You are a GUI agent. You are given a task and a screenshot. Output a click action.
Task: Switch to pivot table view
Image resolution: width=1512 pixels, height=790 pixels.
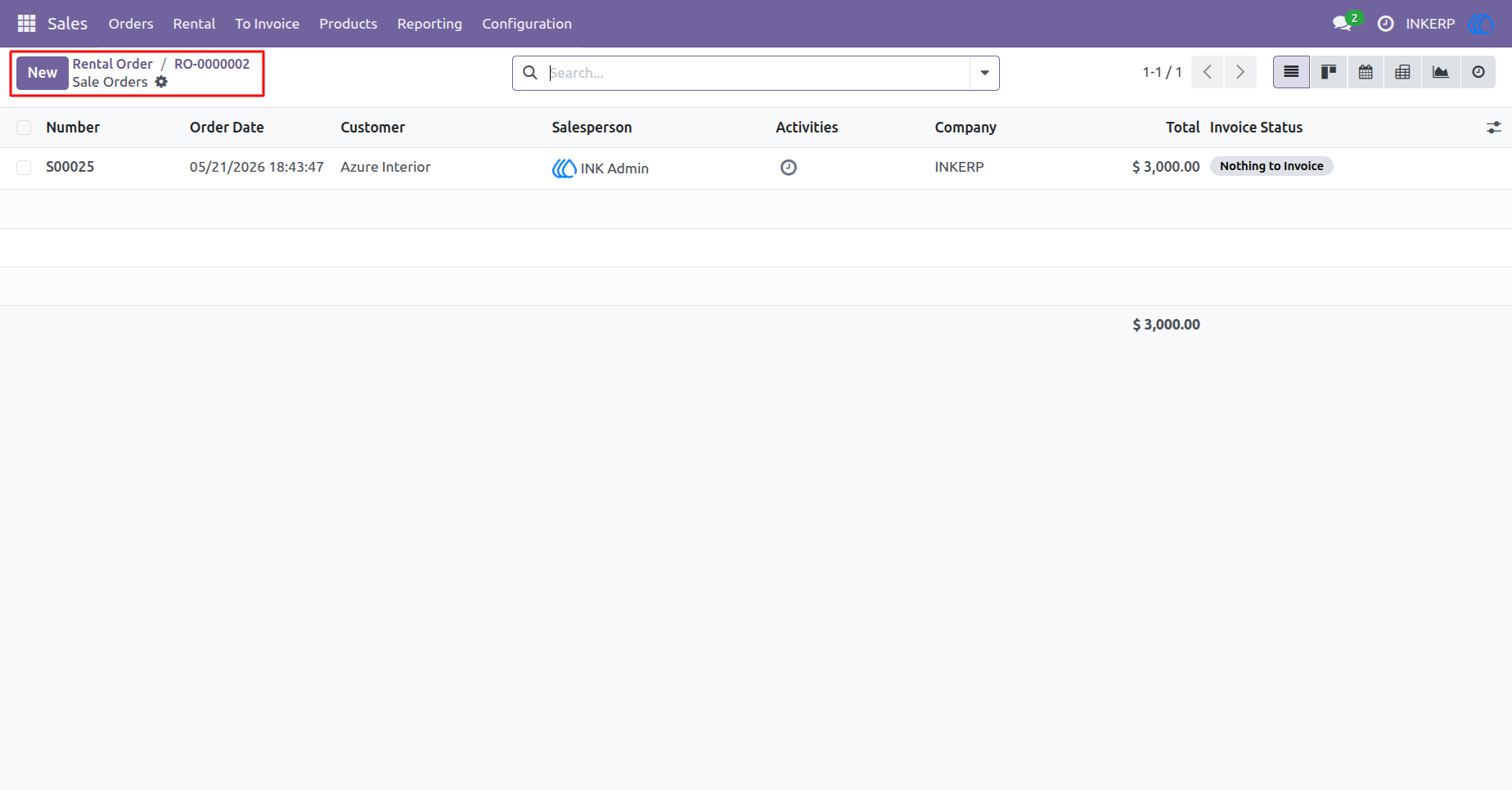pos(1402,72)
